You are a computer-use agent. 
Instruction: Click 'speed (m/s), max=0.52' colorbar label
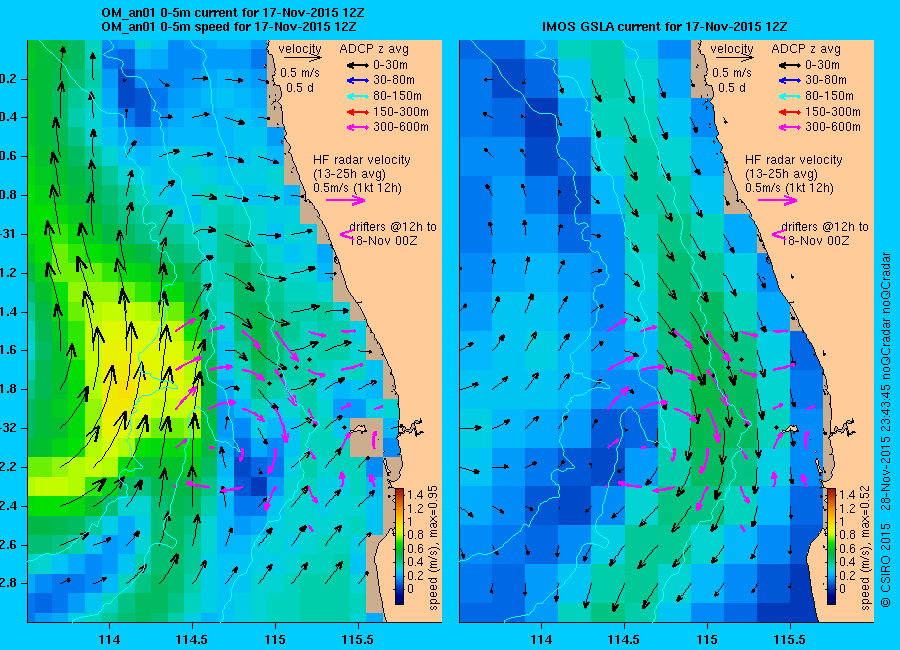click(x=865, y=548)
